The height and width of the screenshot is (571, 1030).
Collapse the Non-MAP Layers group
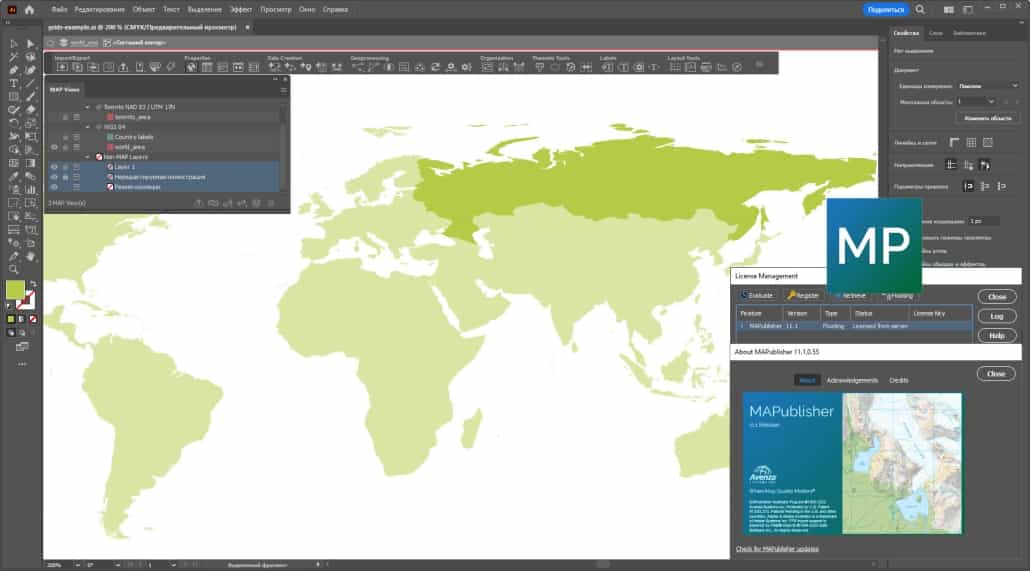[x=87, y=157]
